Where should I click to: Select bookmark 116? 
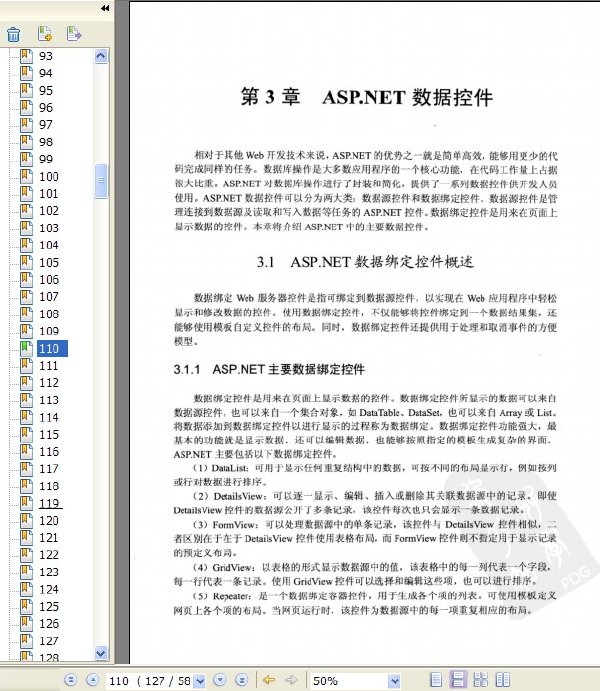tap(49, 451)
